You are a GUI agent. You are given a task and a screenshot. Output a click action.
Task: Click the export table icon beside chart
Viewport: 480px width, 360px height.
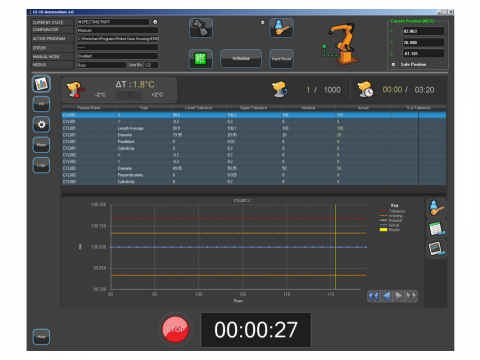(436, 228)
